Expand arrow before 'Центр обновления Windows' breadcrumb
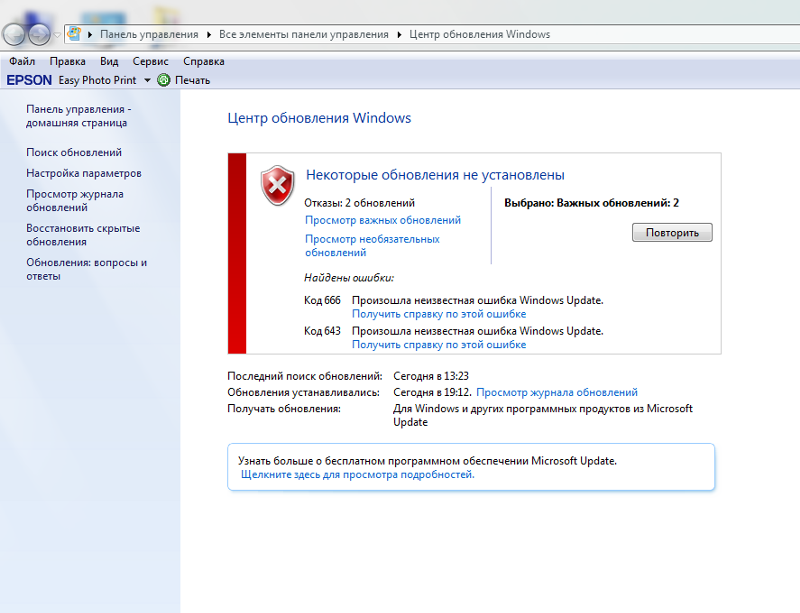This screenshot has height=613, width=800. point(399,34)
